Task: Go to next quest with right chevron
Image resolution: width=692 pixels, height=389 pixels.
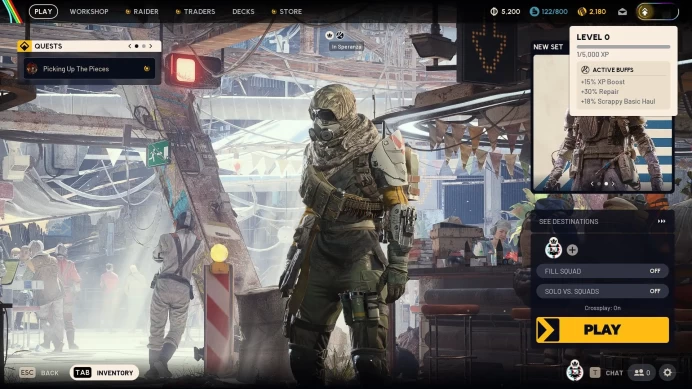Action: click(150, 46)
